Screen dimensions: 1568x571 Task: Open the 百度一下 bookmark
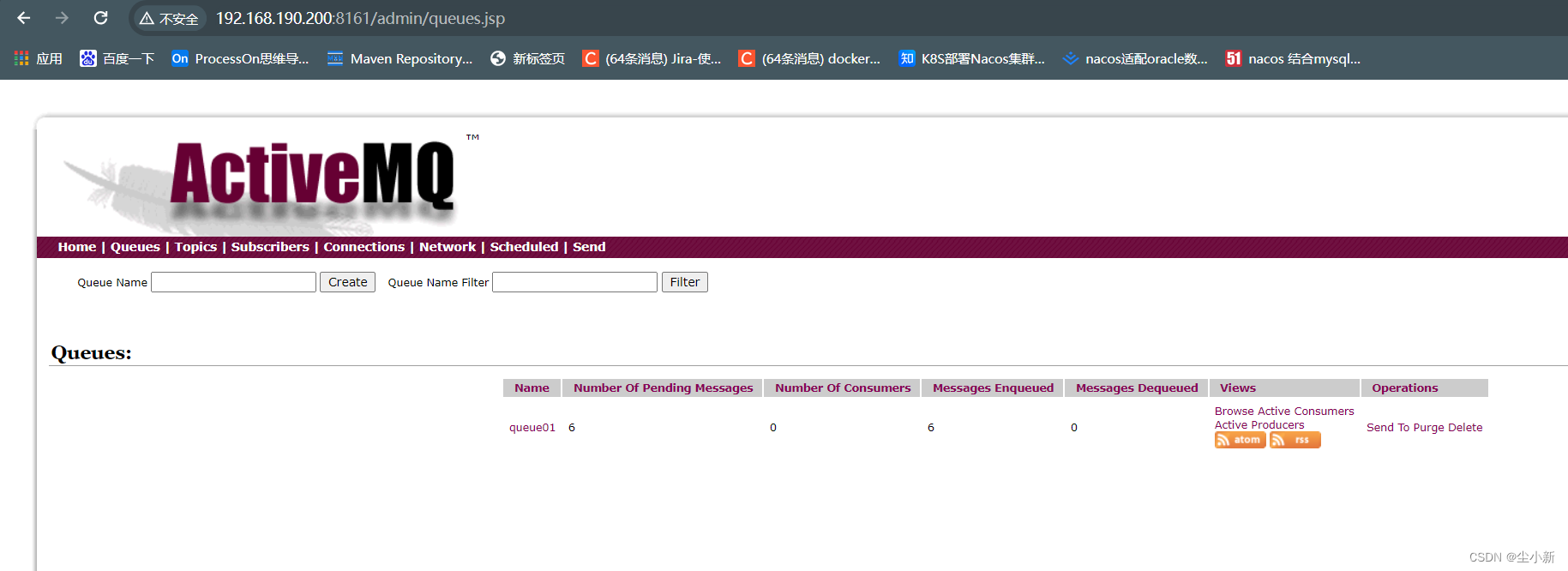coord(117,58)
